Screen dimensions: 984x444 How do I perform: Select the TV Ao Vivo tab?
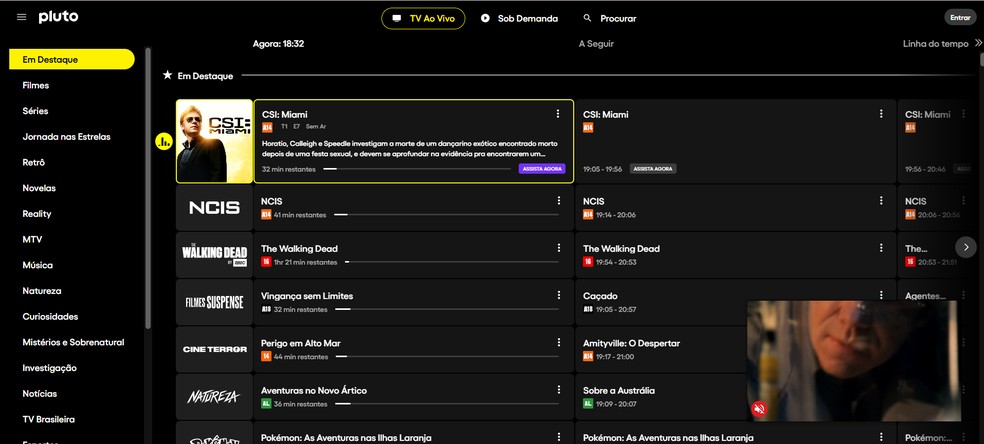point(423,18)
